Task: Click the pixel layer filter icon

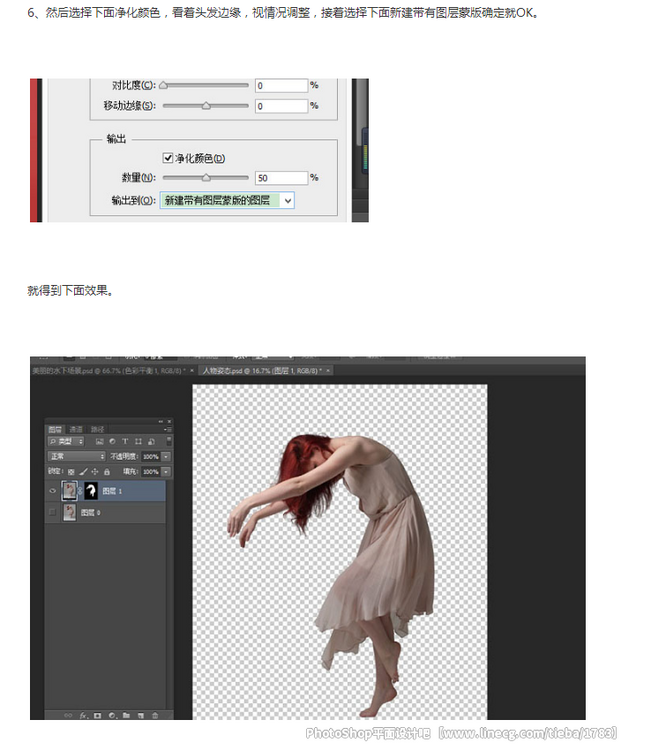Action: (100, 441)
